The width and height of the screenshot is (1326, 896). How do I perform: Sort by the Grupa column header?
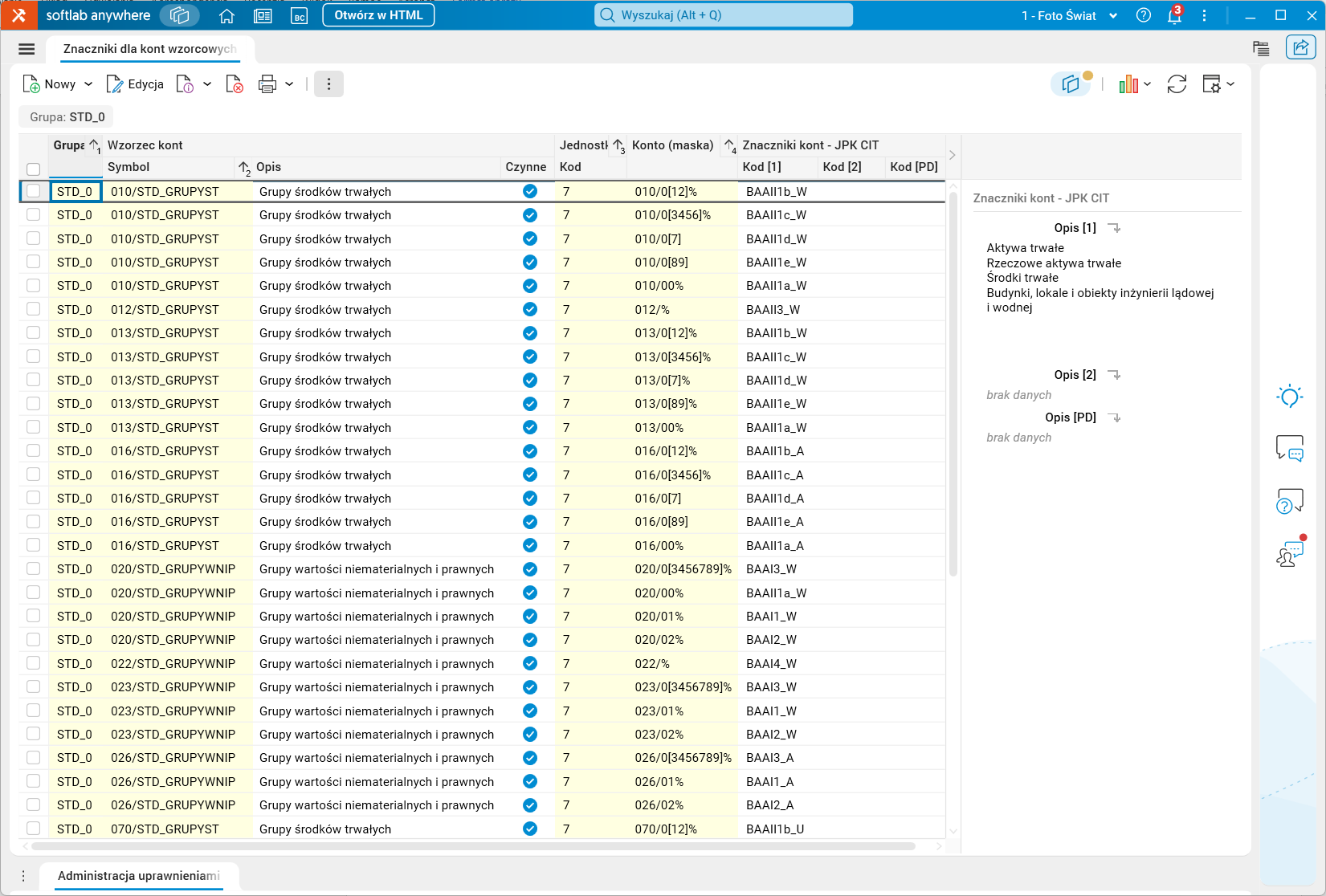(75, 156)
